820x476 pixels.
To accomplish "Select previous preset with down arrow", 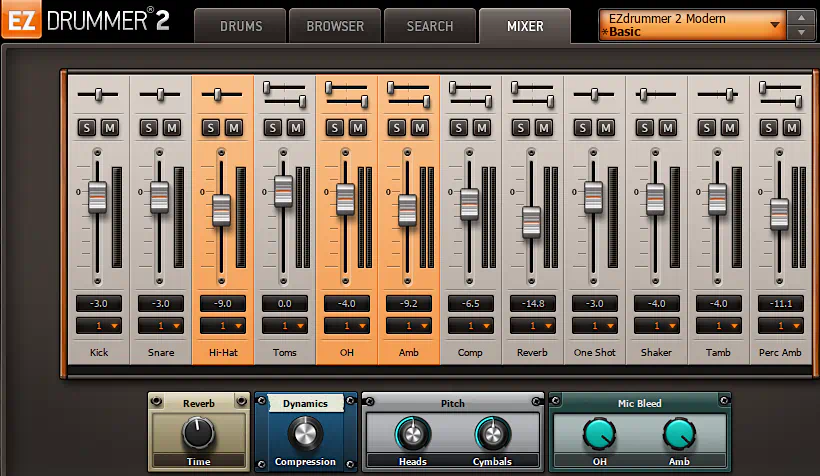I will (801, 32).
